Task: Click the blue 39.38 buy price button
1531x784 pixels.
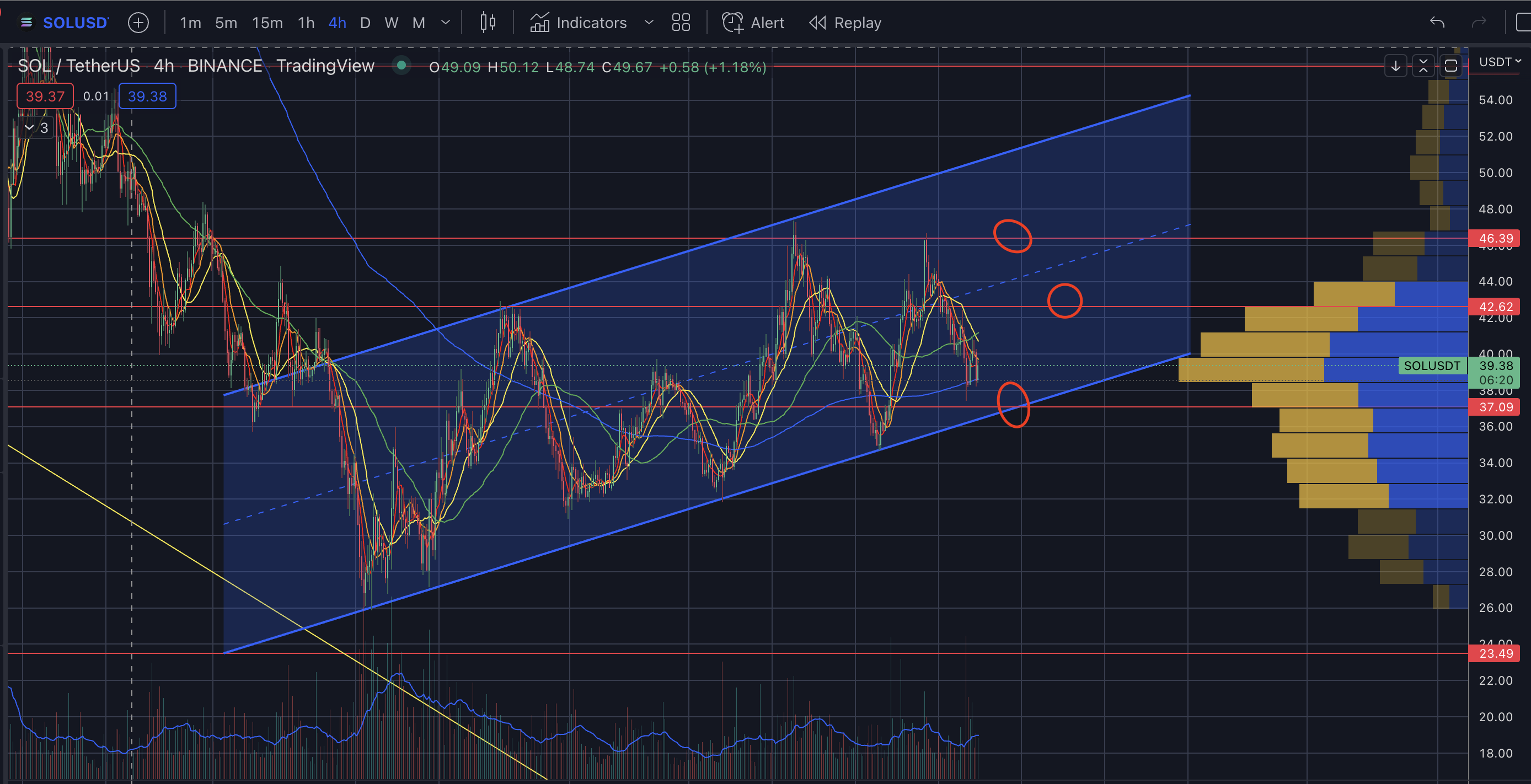Action: tap(147, 96)
